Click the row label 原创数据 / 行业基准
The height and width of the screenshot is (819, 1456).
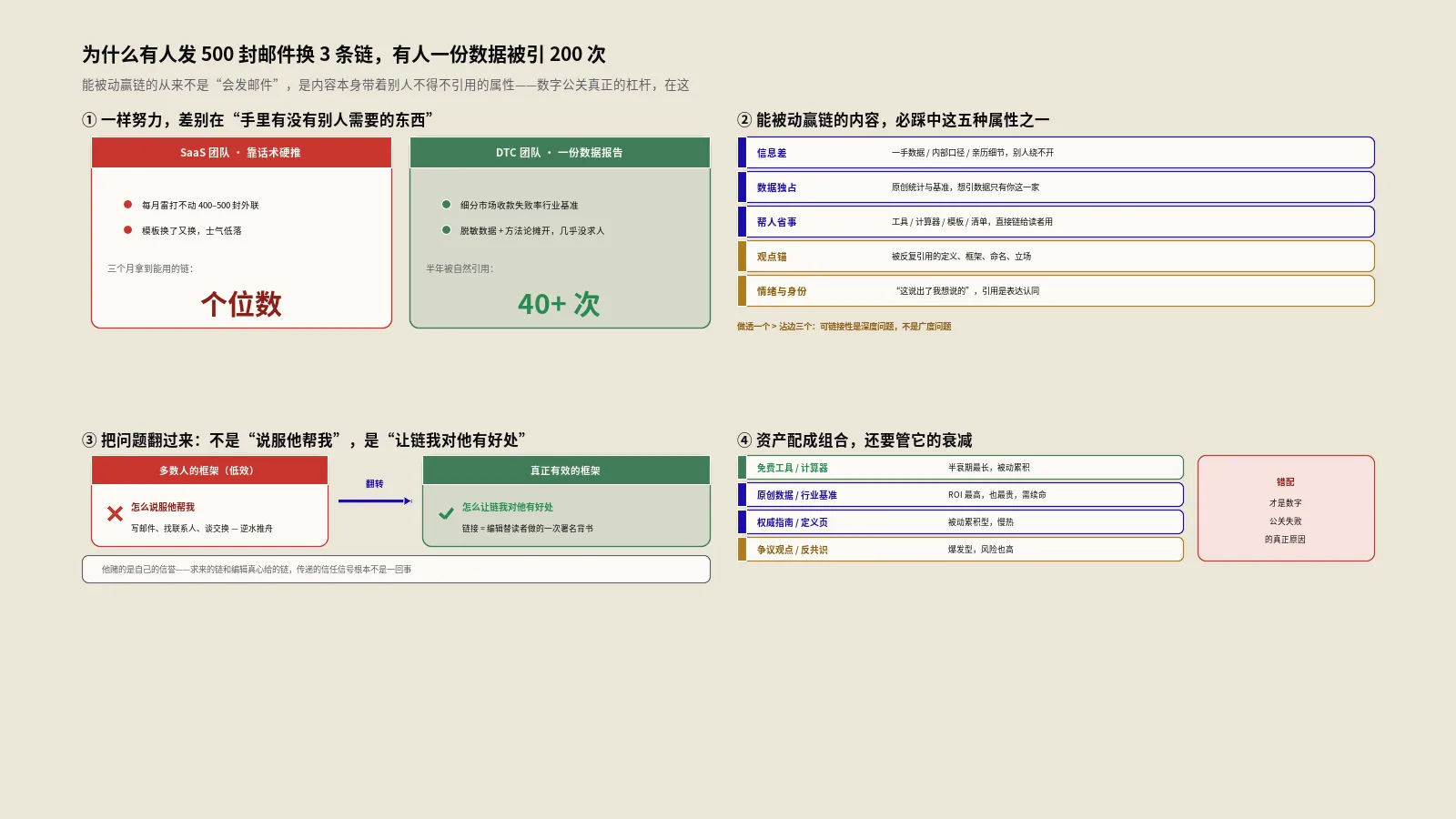click(797, 495)
